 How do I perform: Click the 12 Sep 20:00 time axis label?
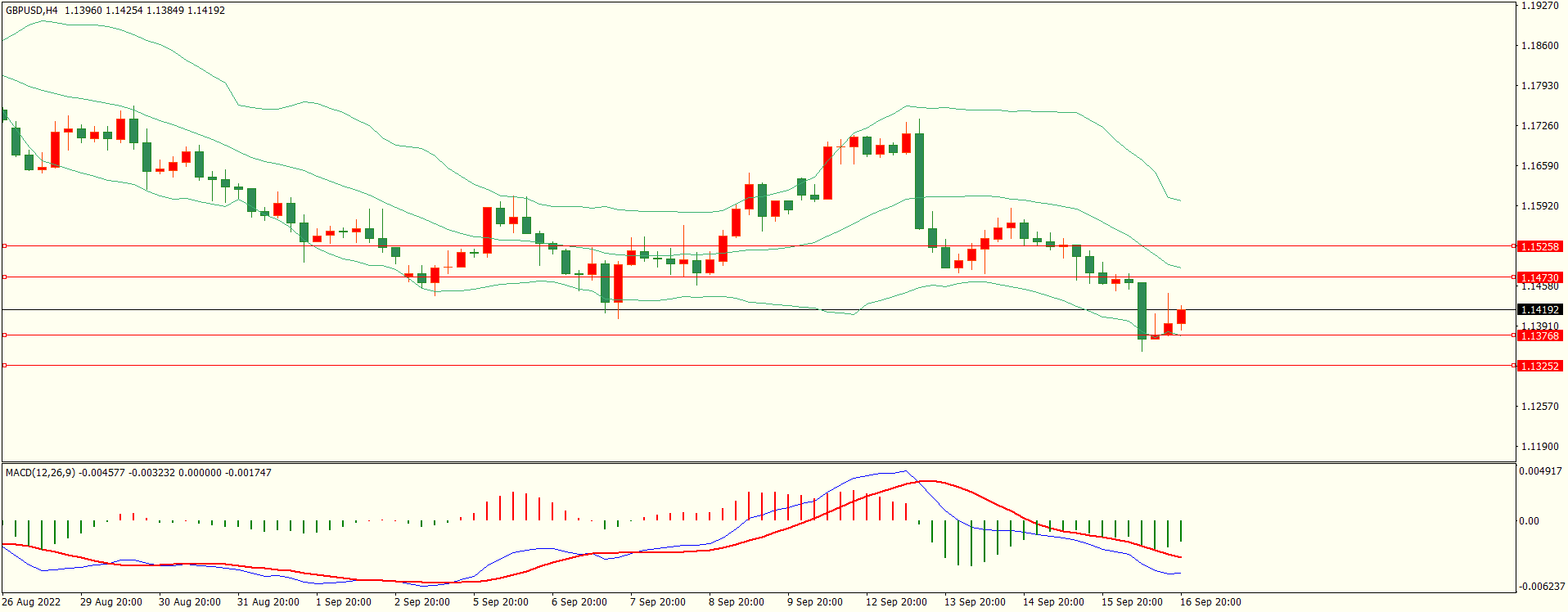click(896, 602)
